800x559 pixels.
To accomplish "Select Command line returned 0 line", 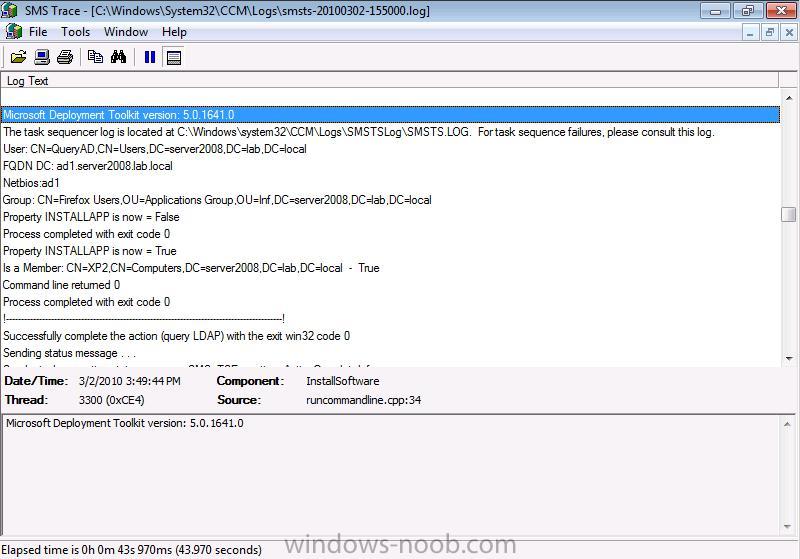I will (x=391, y=285).
